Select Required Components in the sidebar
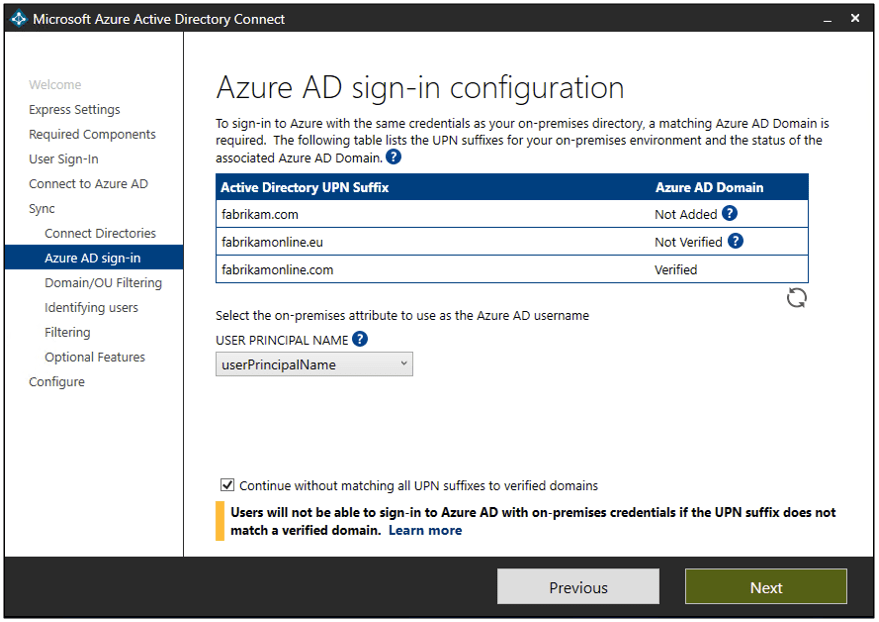Screen dimensions: 879x622 click(92, 135)
